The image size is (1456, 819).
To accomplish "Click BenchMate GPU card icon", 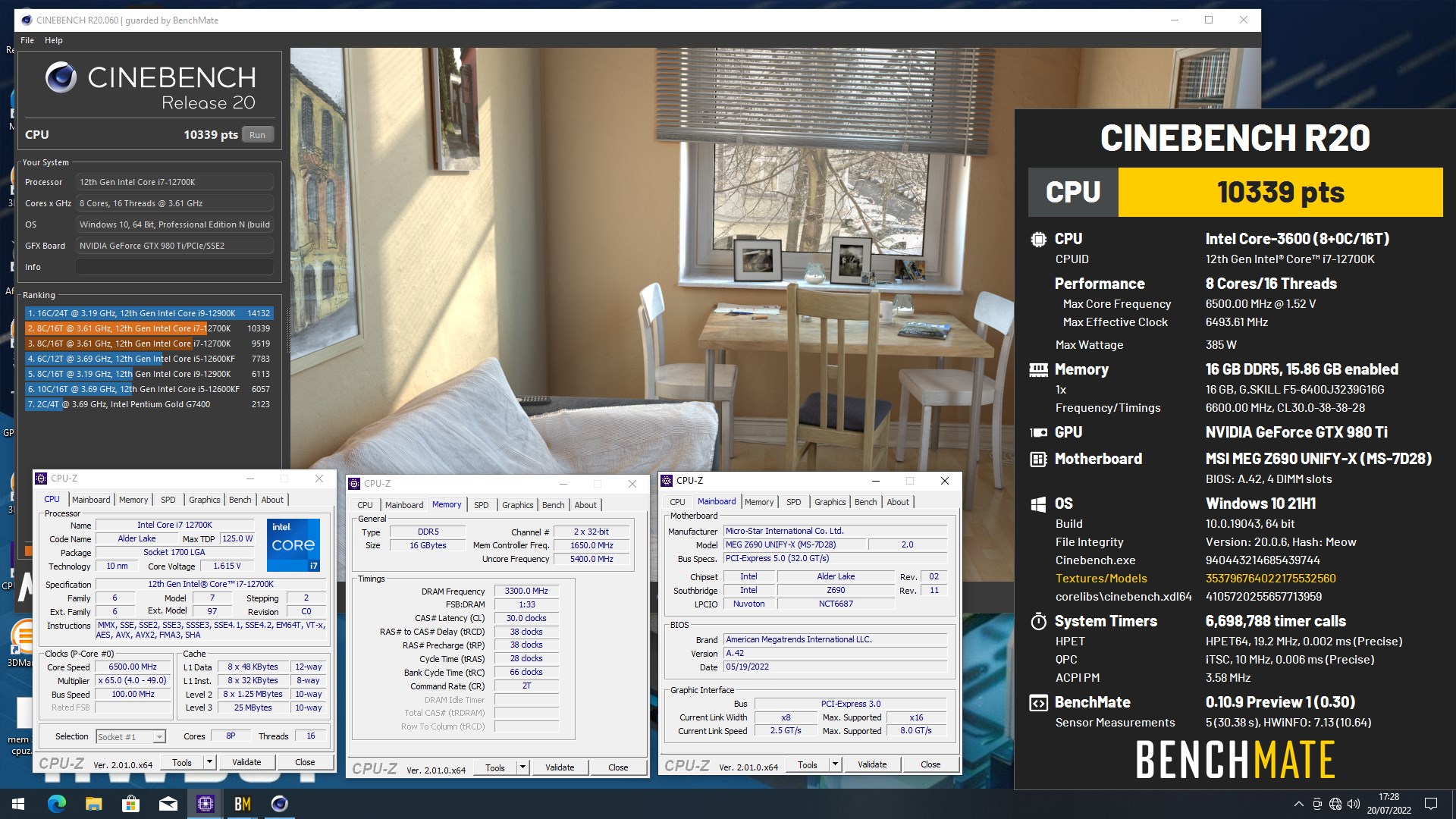I will point(1038,432).
